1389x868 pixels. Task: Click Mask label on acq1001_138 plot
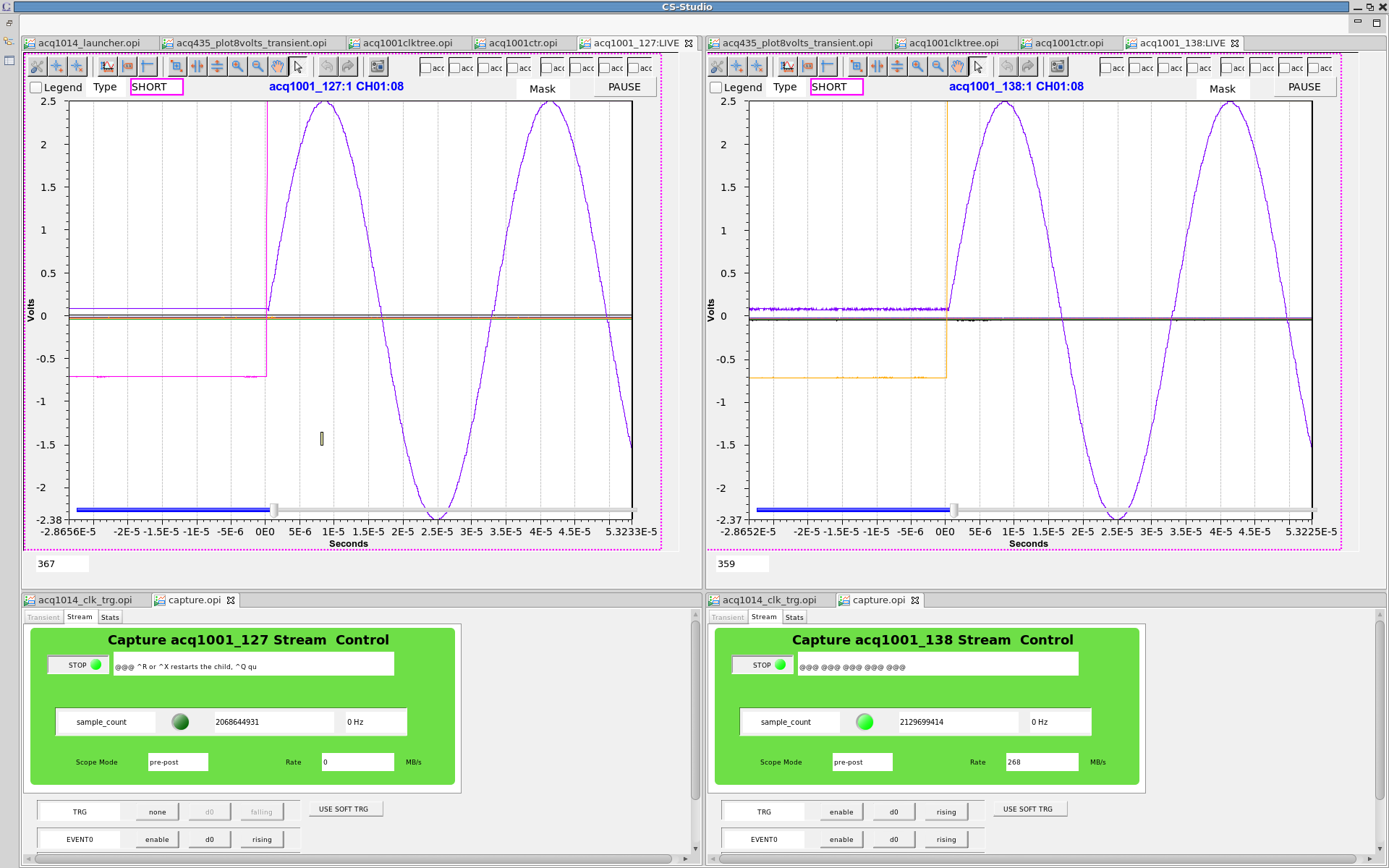pos(1223,89)
